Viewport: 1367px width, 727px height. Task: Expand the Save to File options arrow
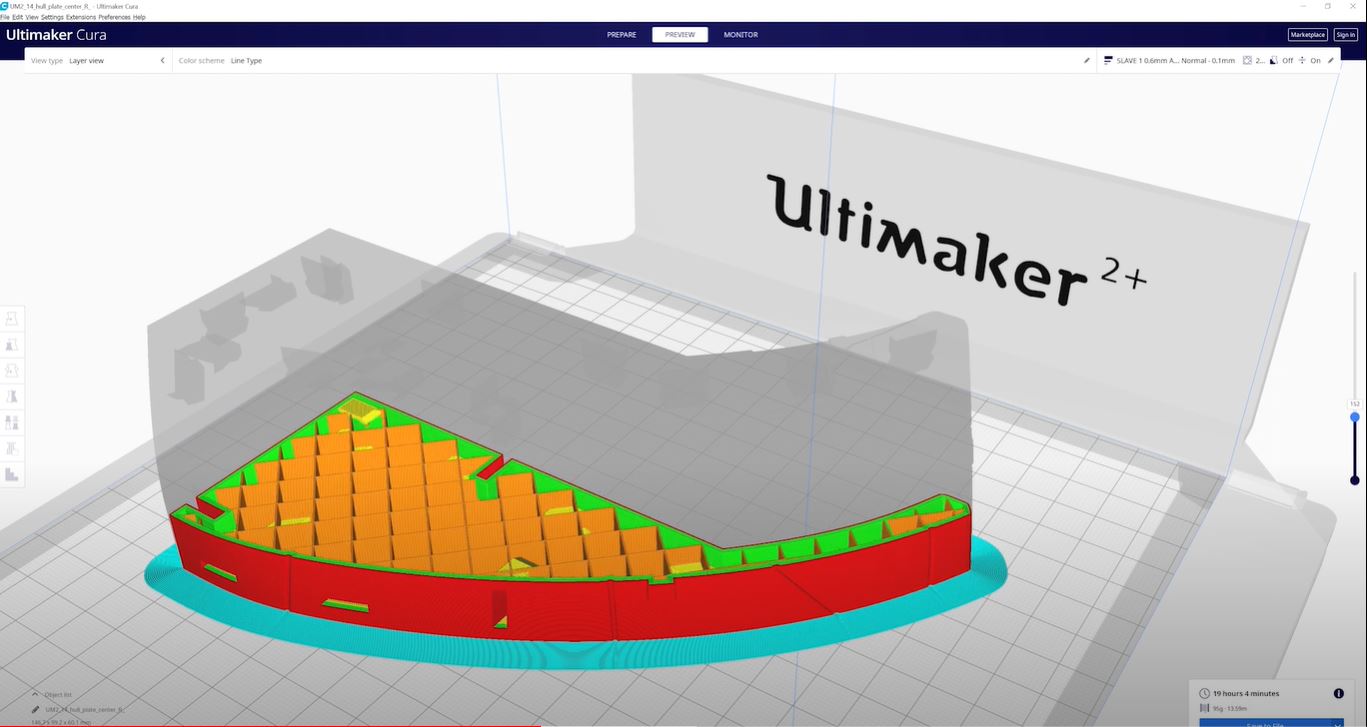coord(1338,723)
